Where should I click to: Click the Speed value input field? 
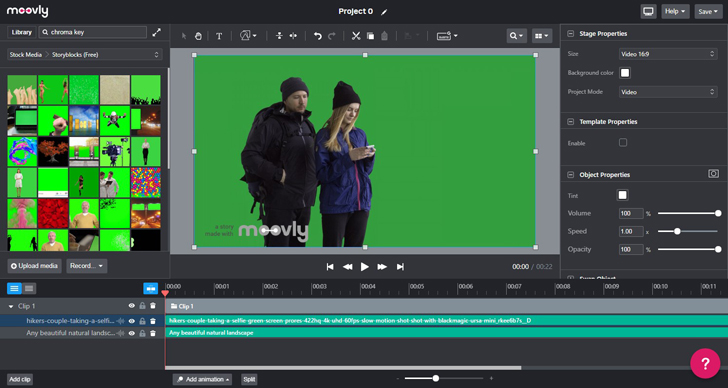pyautogui.click(x=631, y=231)
